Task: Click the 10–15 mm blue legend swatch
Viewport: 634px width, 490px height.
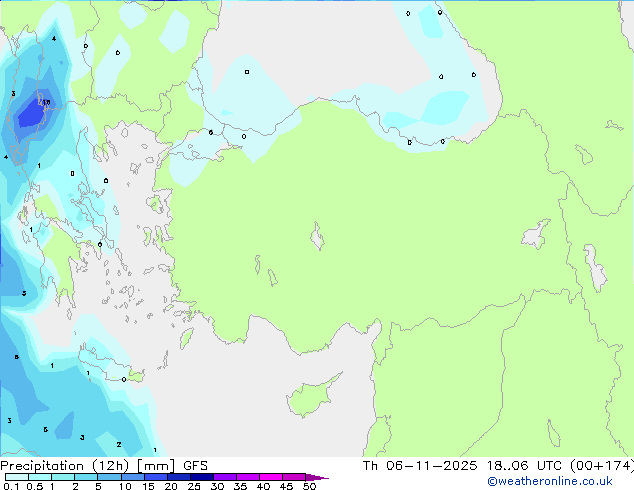Action: tap(132, 477)
